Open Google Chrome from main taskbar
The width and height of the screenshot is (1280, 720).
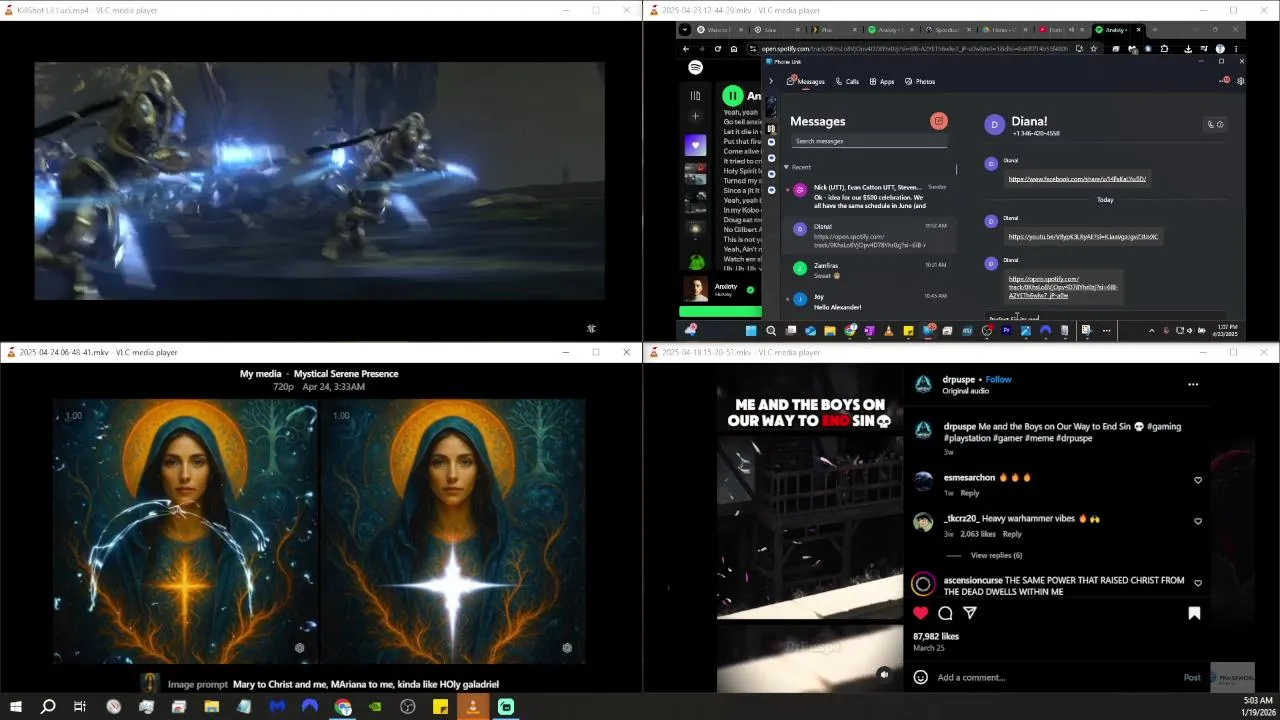pos(343,707)
